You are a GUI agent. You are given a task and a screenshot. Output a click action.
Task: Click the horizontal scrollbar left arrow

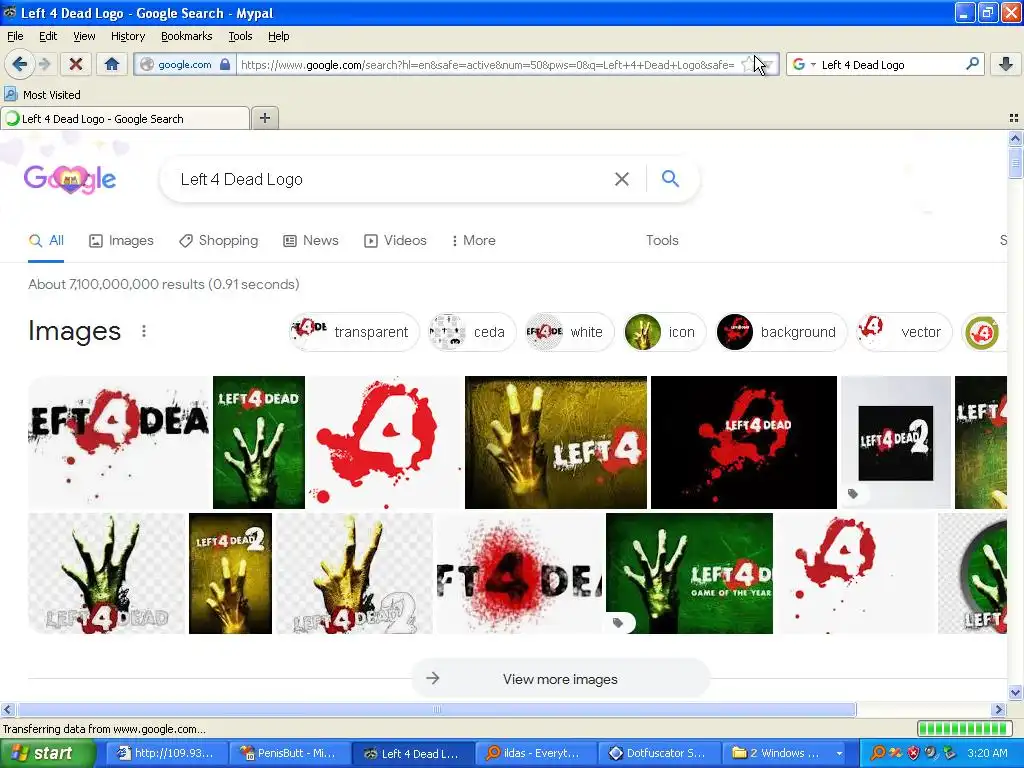click(8, 710)
